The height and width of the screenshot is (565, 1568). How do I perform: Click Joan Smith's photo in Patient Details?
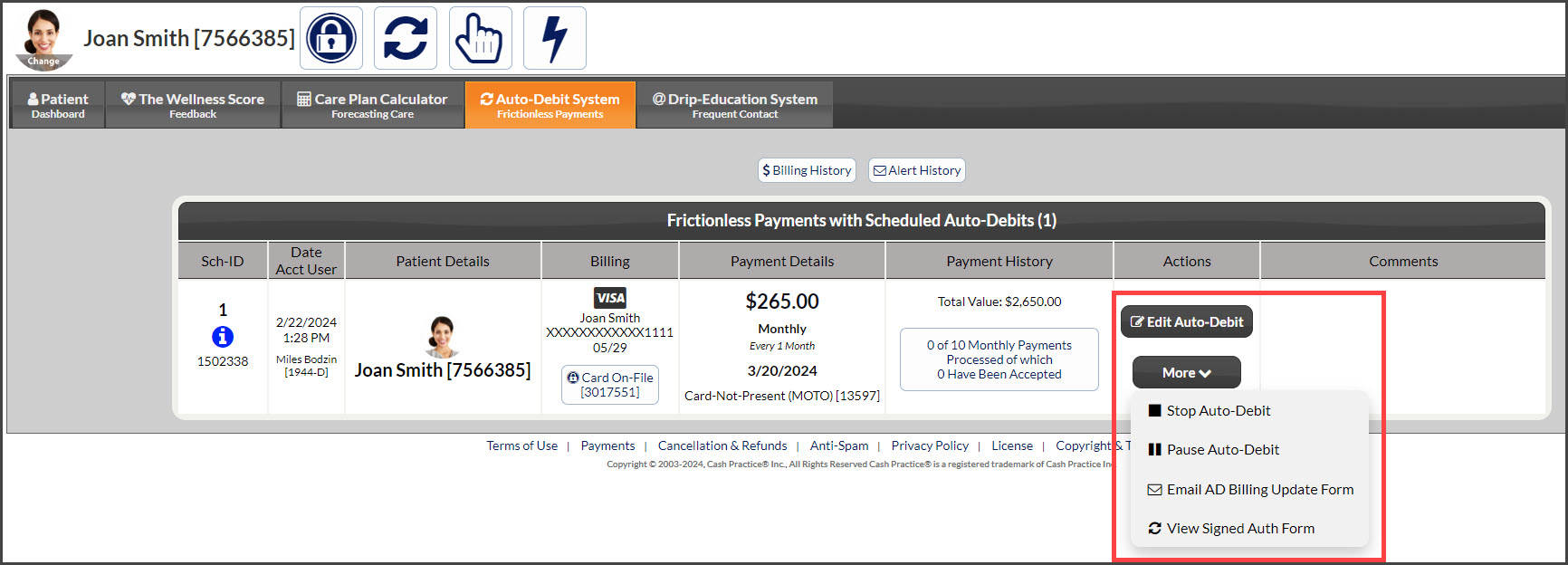click(x=442, y=337)
